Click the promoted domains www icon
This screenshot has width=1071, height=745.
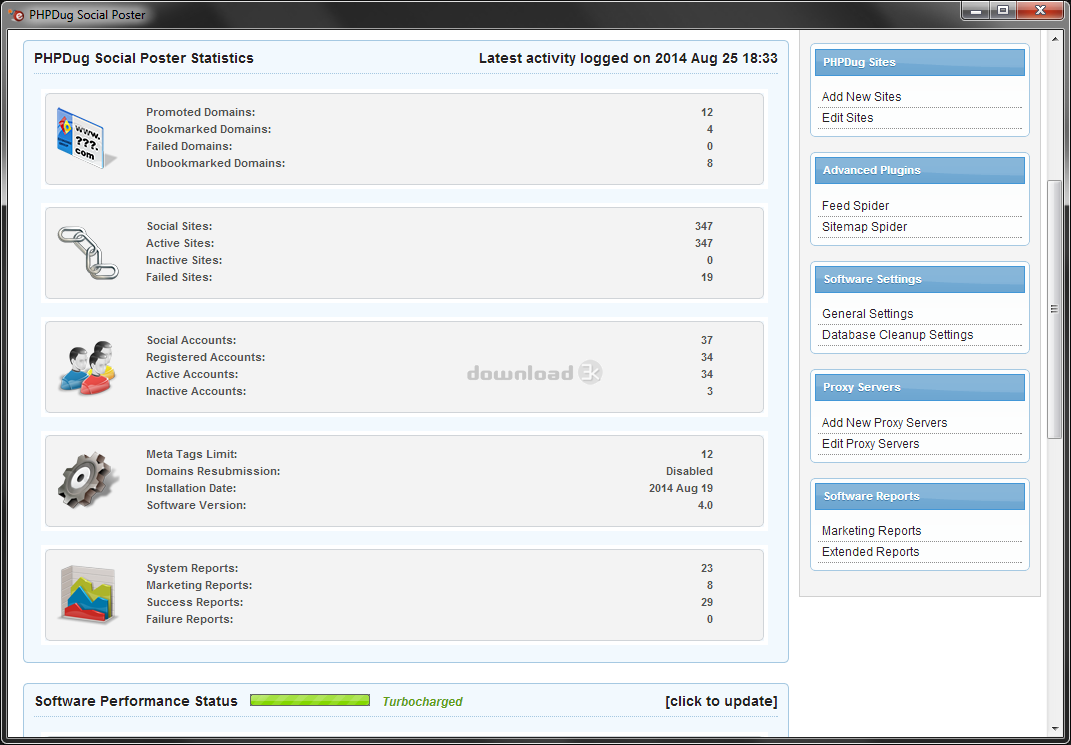81,138
